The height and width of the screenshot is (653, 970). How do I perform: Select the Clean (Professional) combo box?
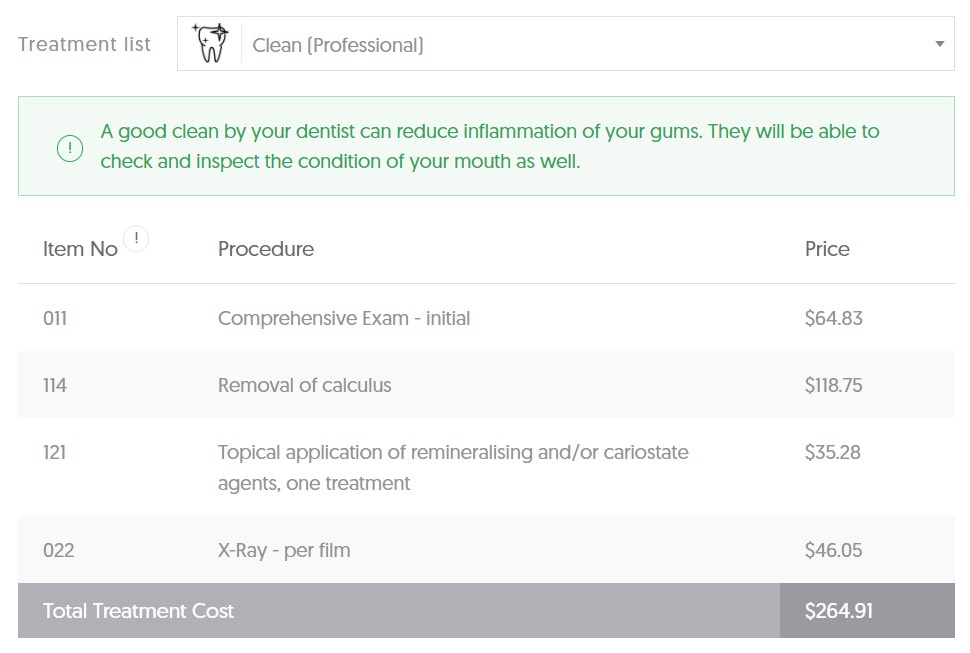point(565,44)
